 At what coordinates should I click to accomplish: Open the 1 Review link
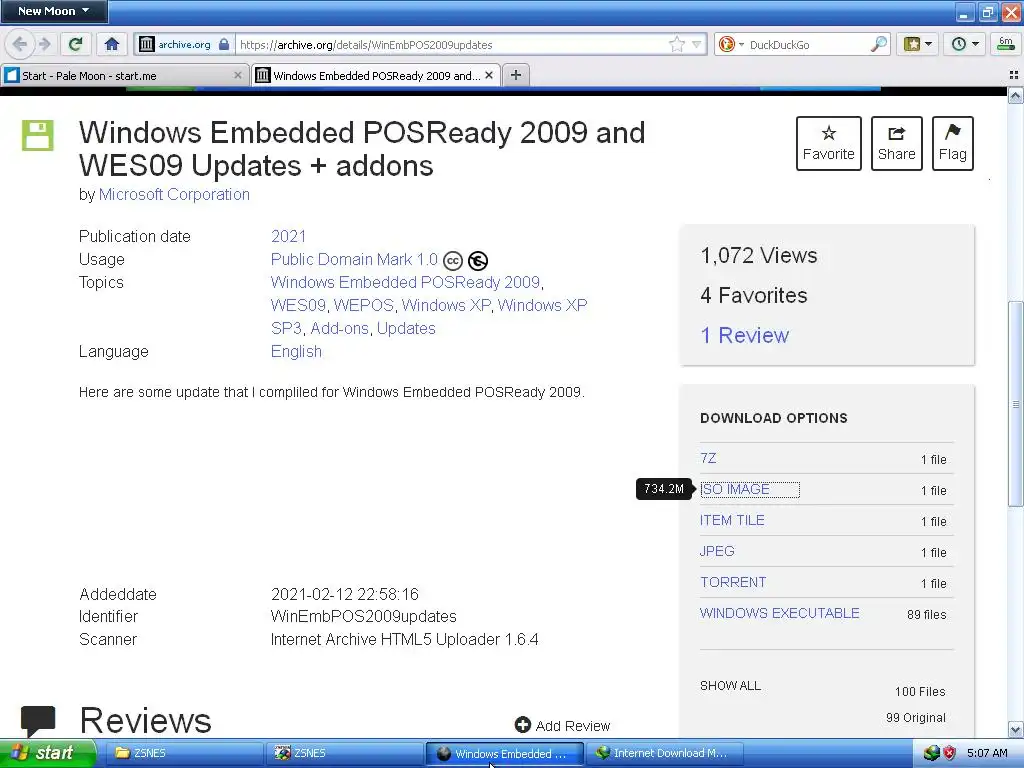744,335
